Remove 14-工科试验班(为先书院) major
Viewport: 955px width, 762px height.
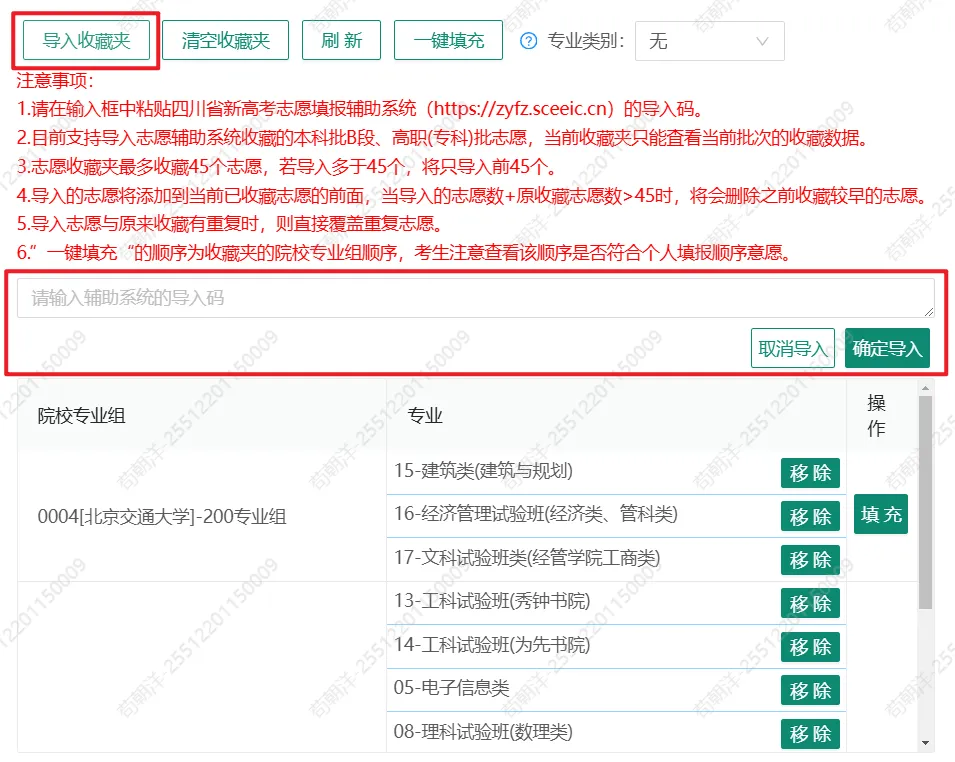click(810, 647)
